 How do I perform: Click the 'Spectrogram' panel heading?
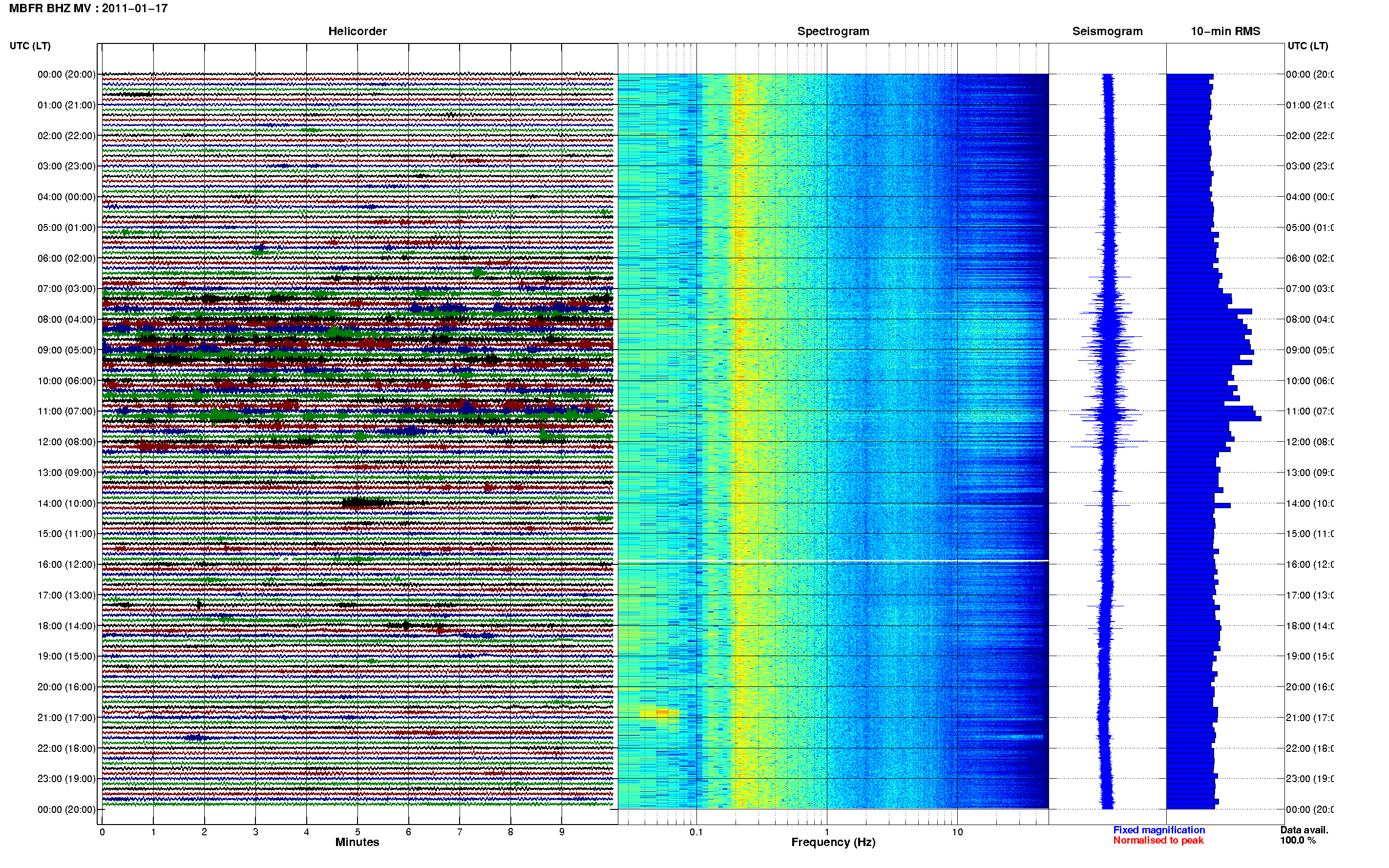833,31
